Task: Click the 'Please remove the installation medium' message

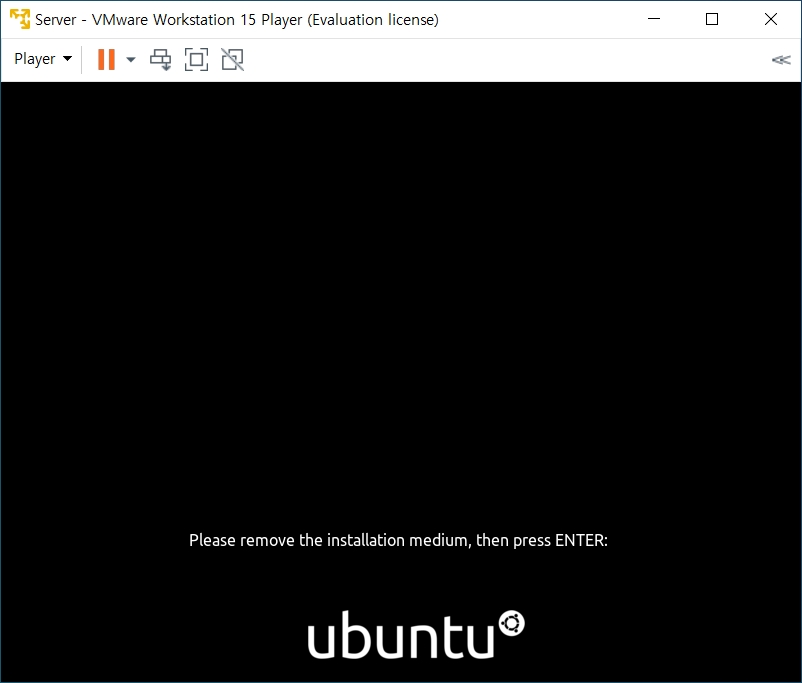Action: click(398, 540)
